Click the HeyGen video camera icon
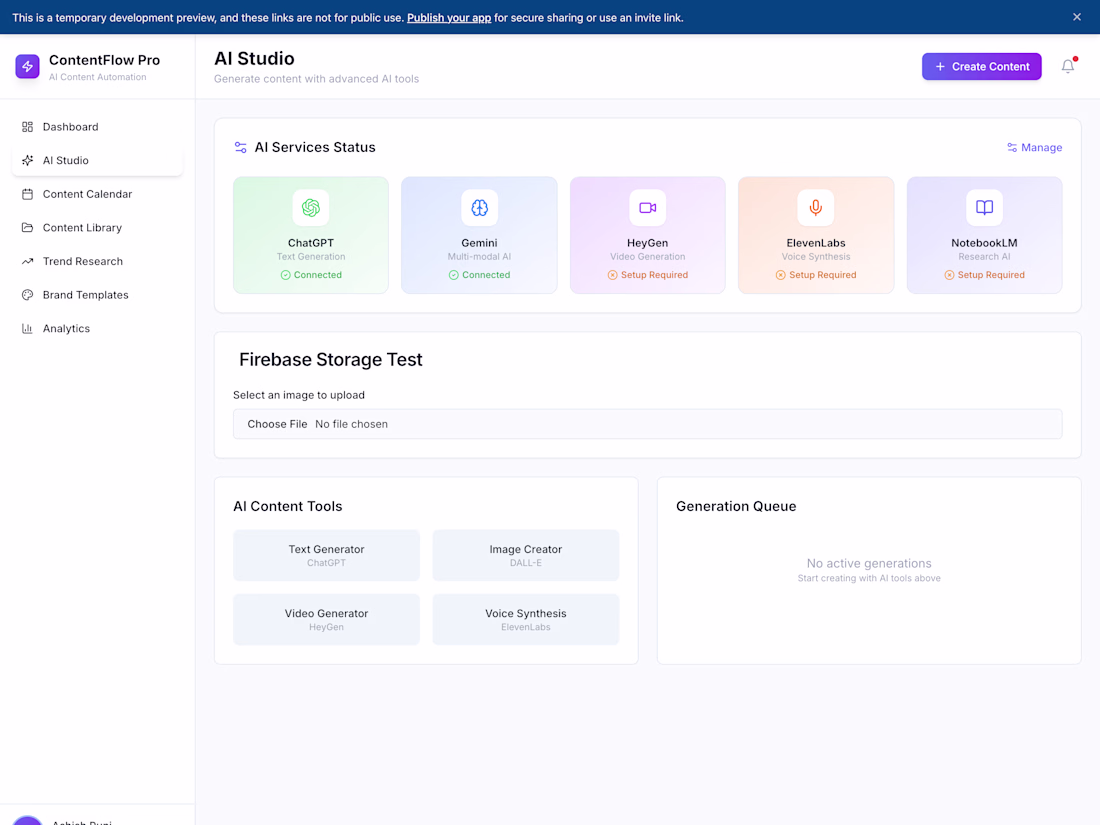 click(x=648, y=208)
